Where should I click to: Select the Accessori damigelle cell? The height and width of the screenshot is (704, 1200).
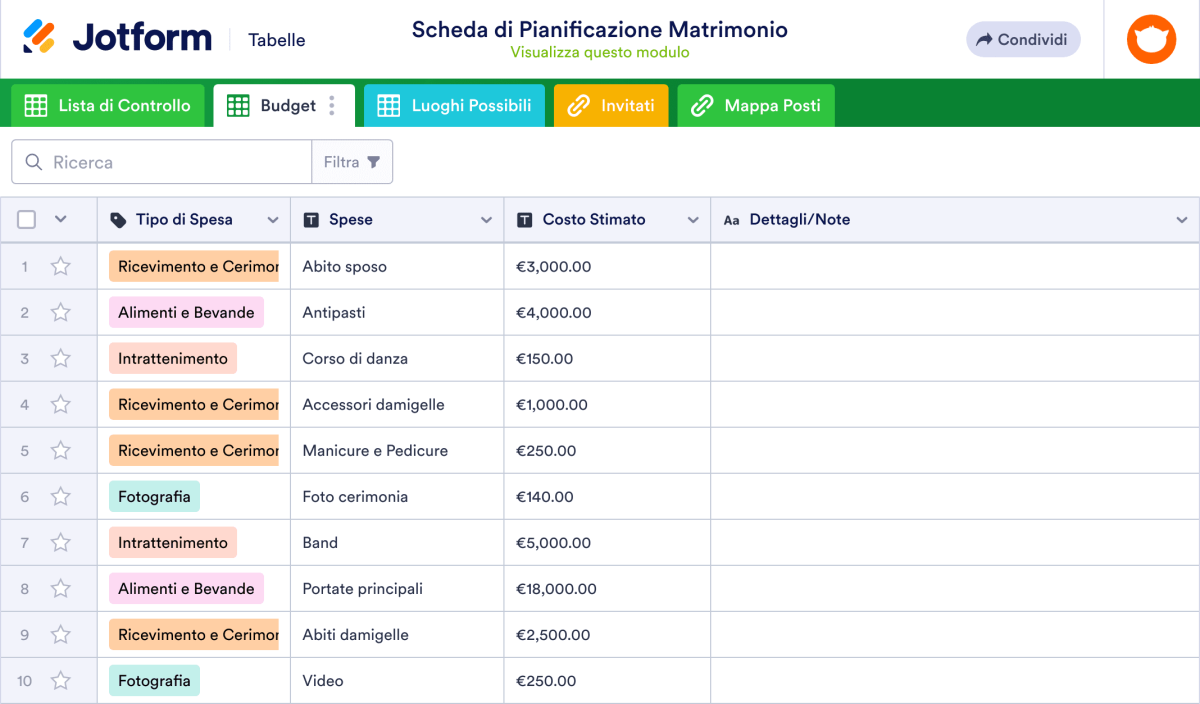coord(397,404)
